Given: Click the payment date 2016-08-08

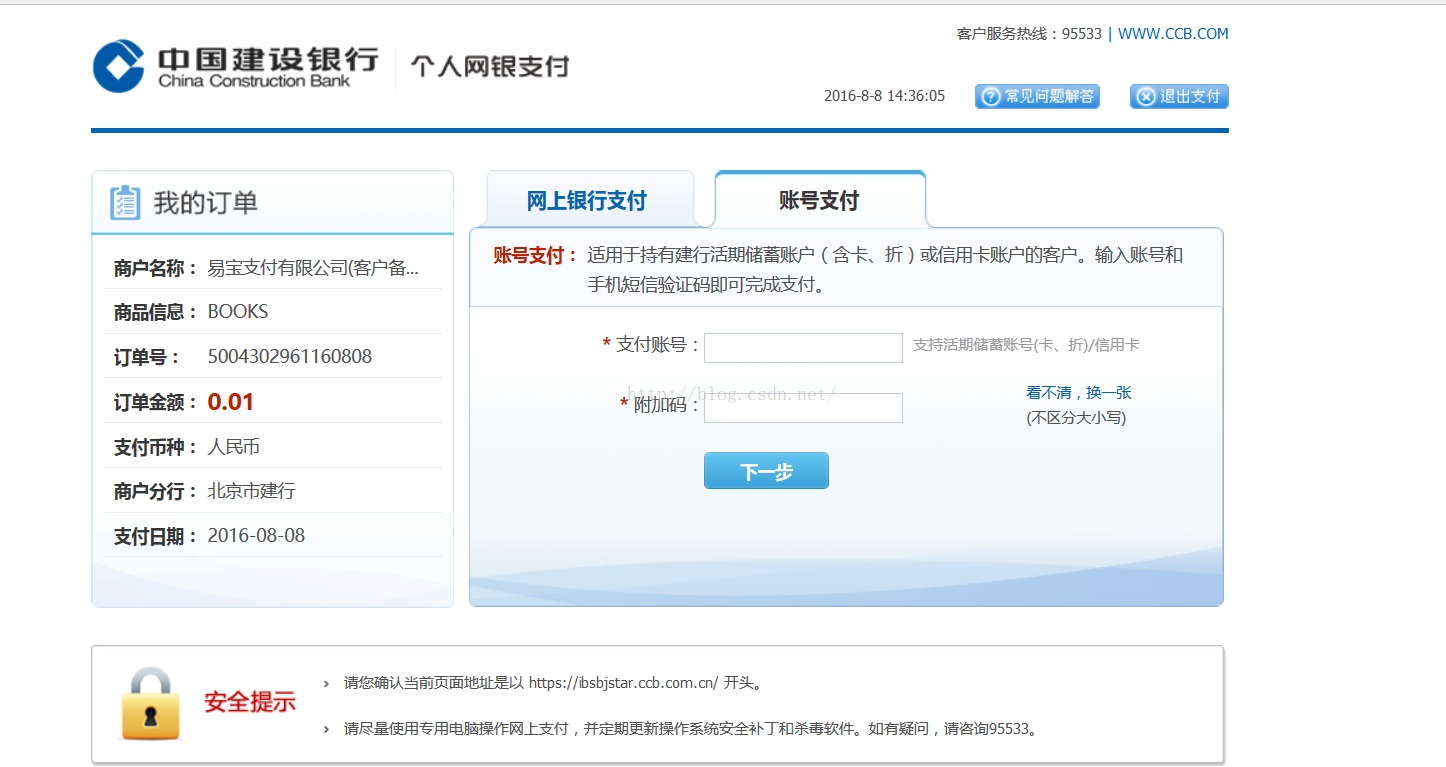Looking at the screenshot, I should (x=256, y=535).
